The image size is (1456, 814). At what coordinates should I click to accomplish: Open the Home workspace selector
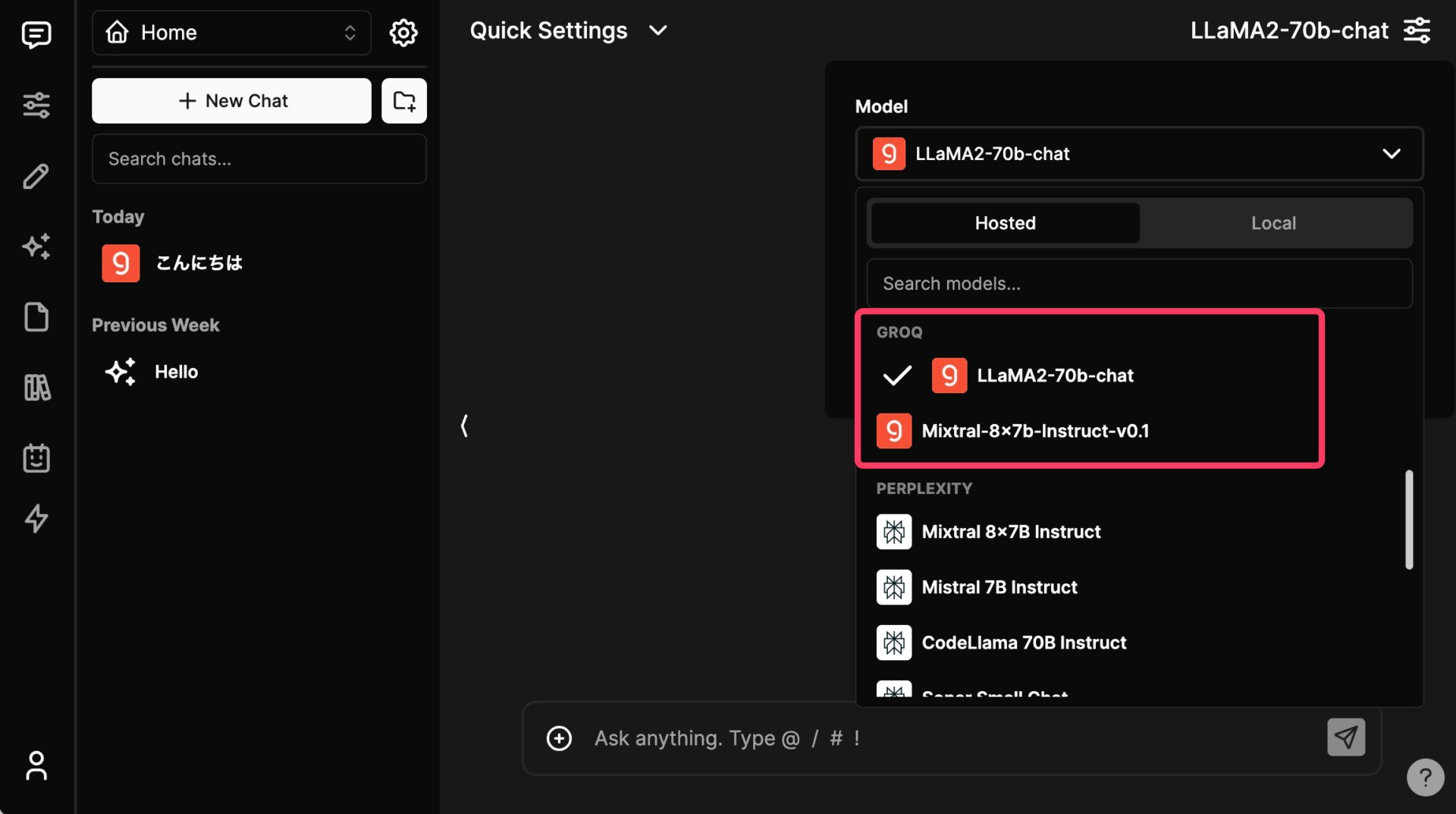(x=231, y=33)
